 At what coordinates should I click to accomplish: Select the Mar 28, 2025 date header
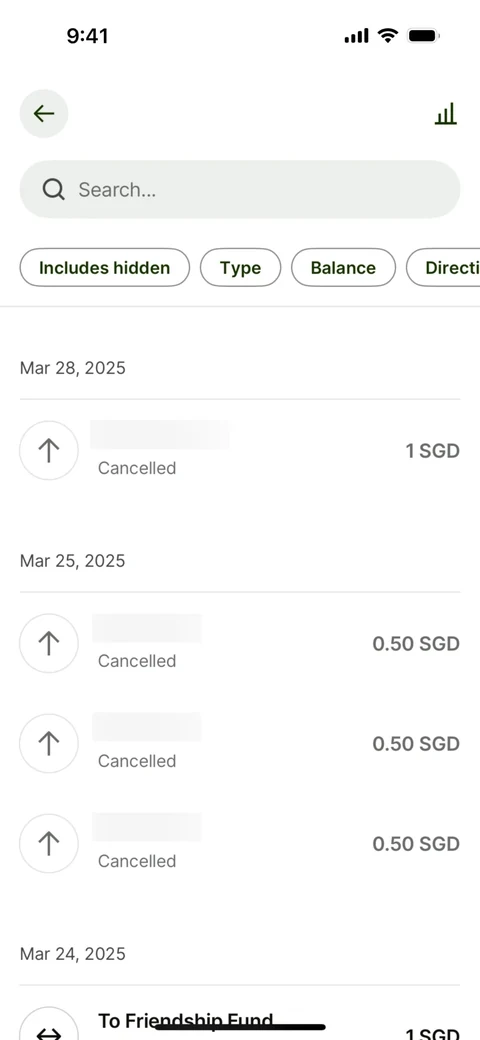(x=73, y=368)
